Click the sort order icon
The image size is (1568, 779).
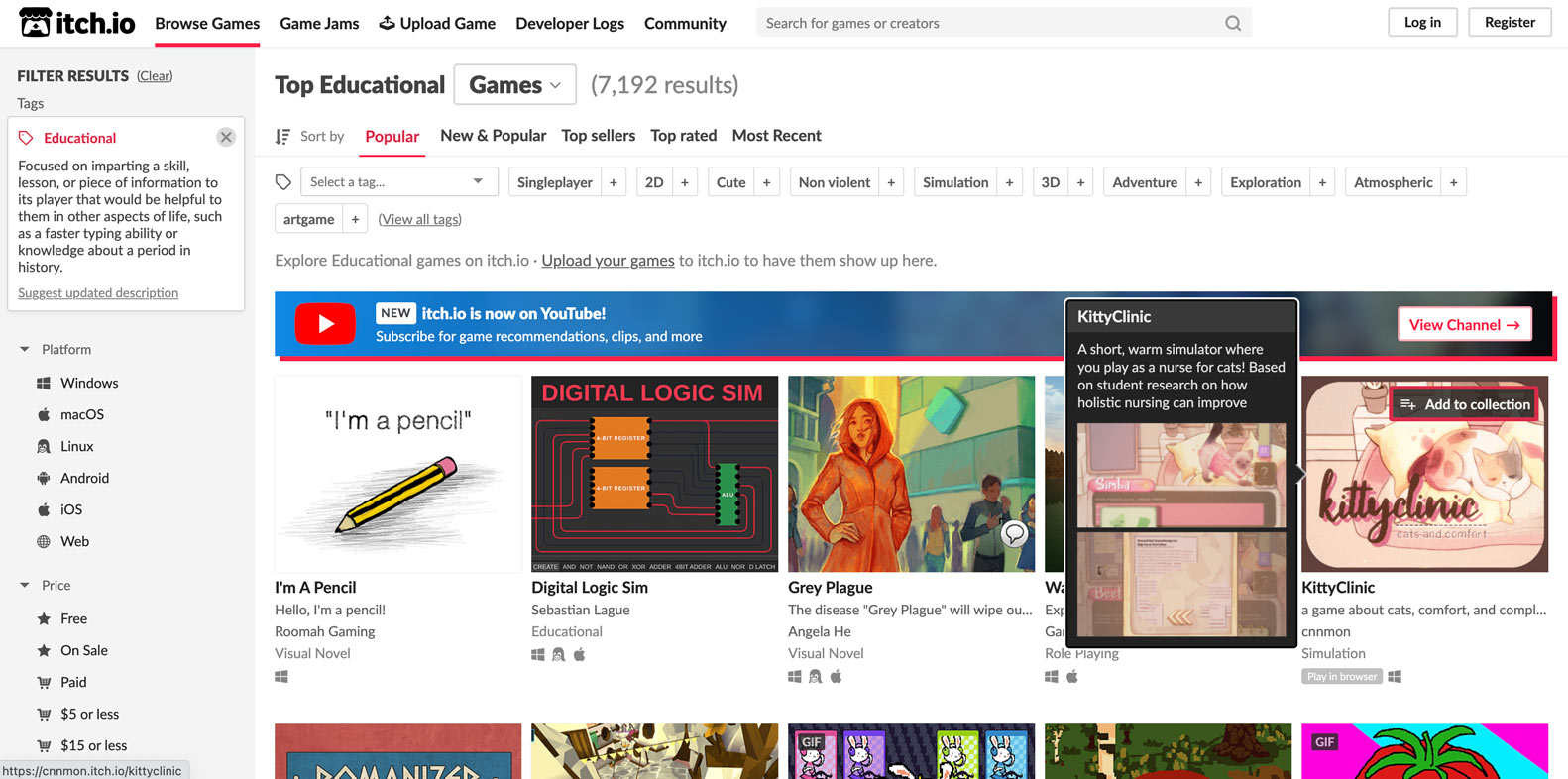pyautogui.click(x=282, y=136)
